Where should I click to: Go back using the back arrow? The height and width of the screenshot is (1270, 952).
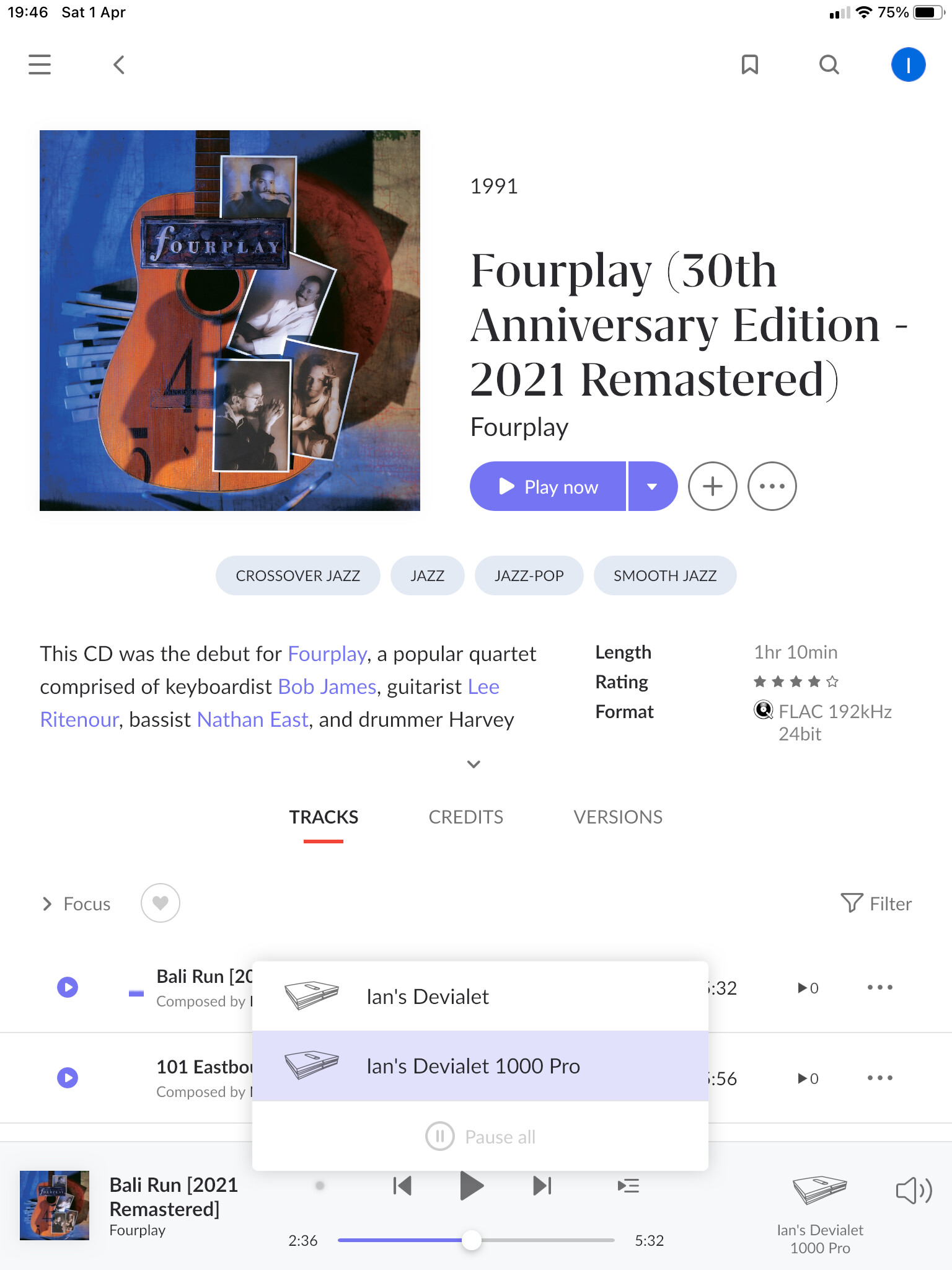coord(119,64)
